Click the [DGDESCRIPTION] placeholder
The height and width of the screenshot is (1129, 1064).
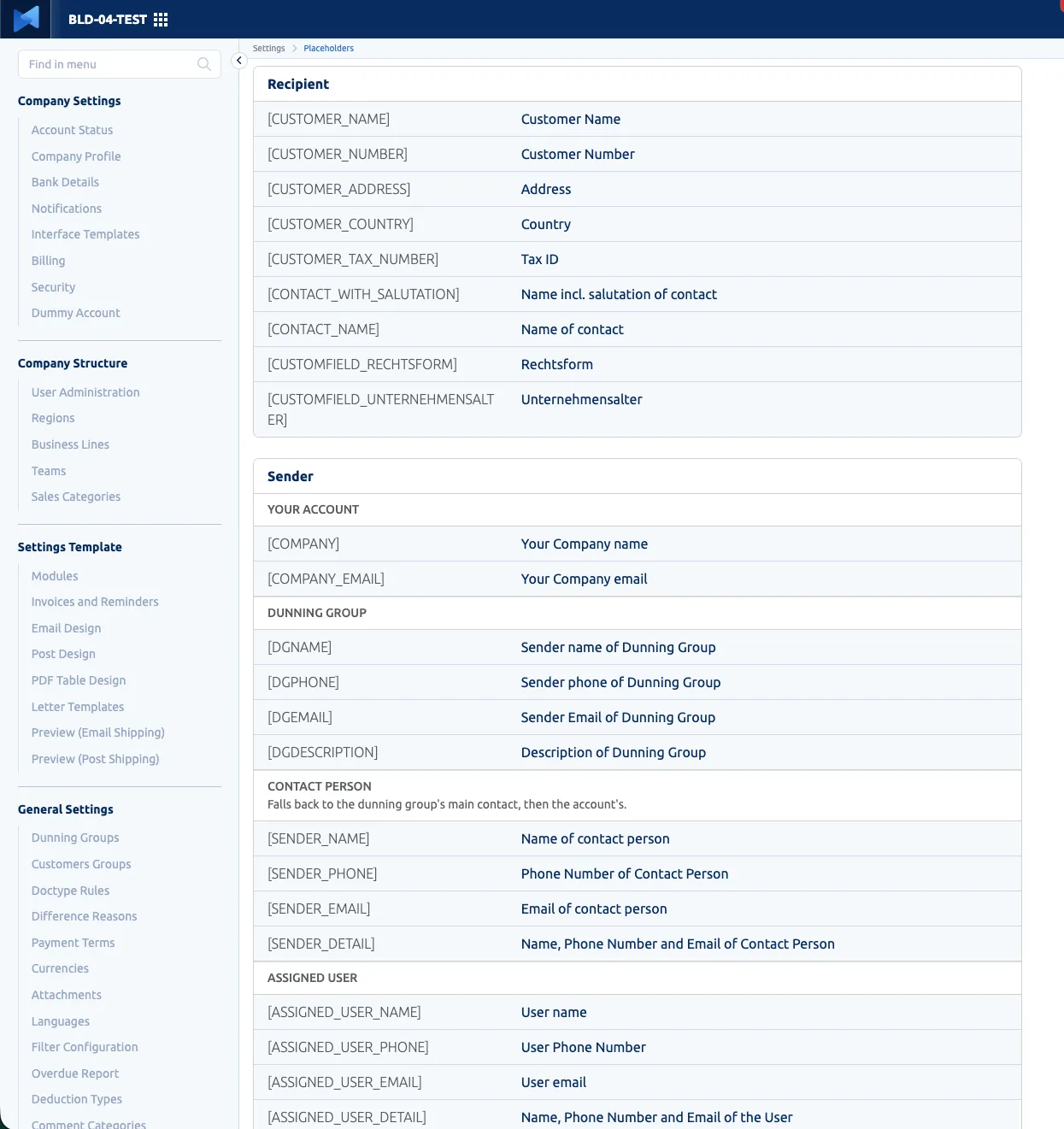pos(322,752)
